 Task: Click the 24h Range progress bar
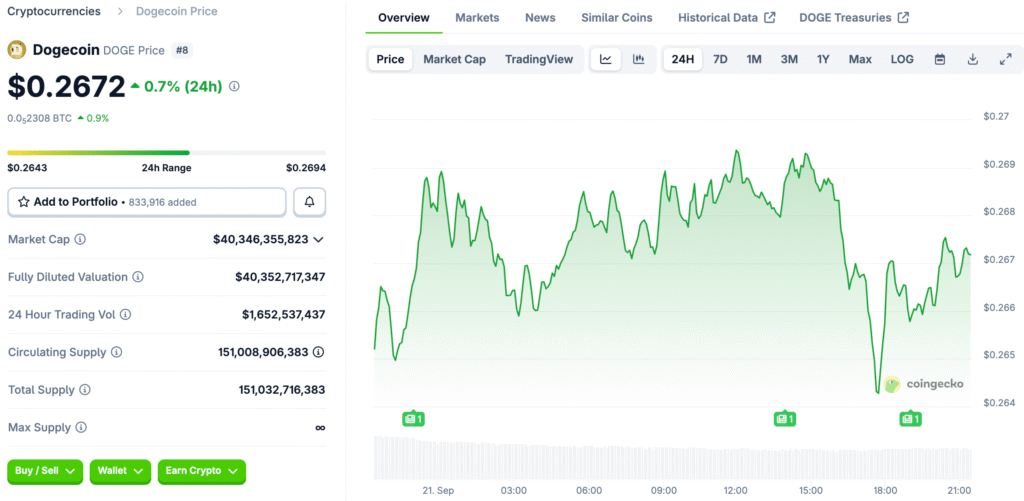[x=167, y=153]
